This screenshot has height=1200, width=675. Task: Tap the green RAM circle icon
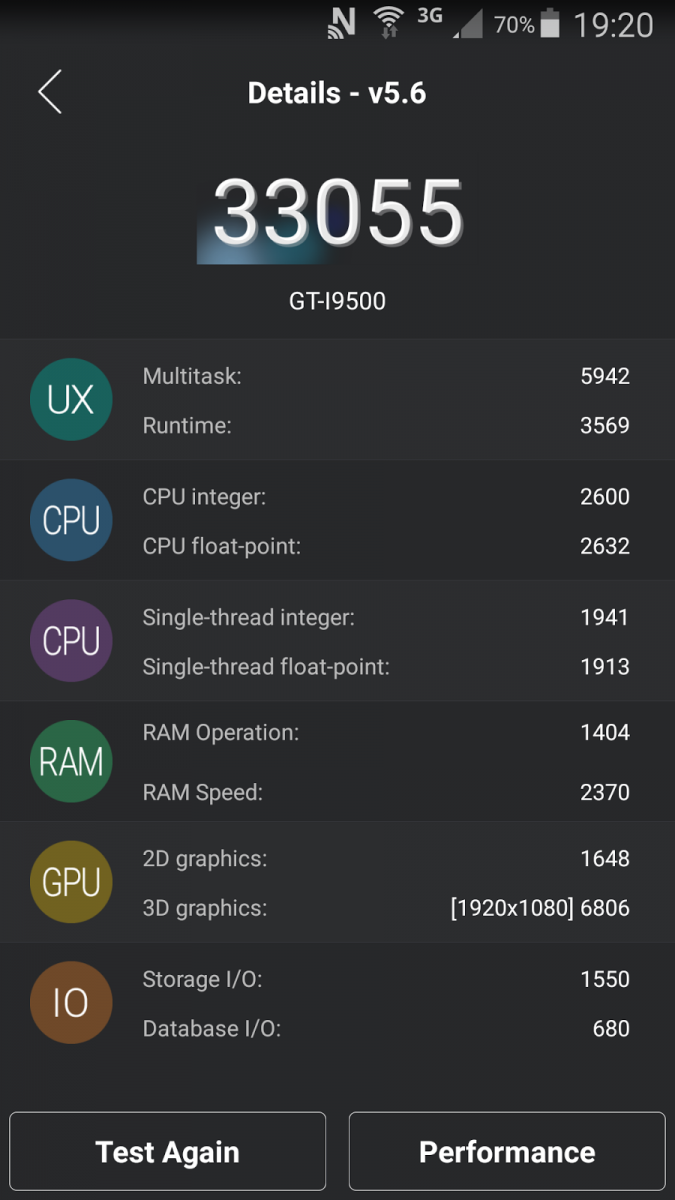click(x=71, y=762)
